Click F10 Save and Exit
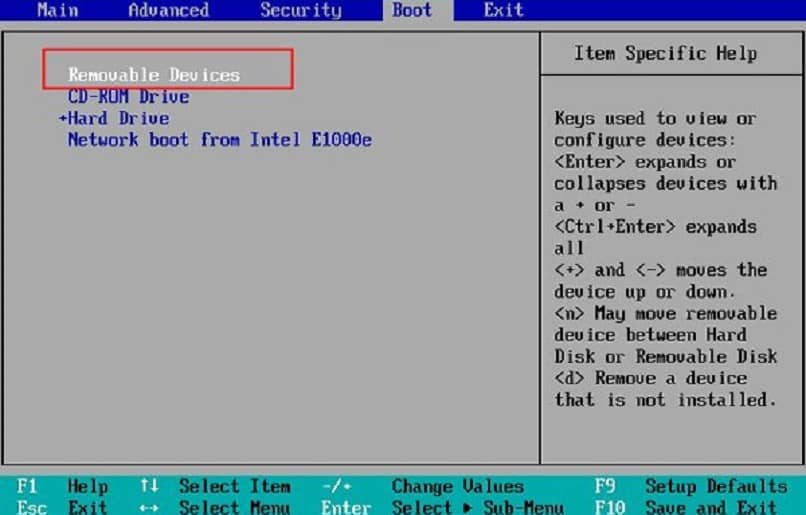This screenshot has height=515, width=806. [x=686, y=507]
